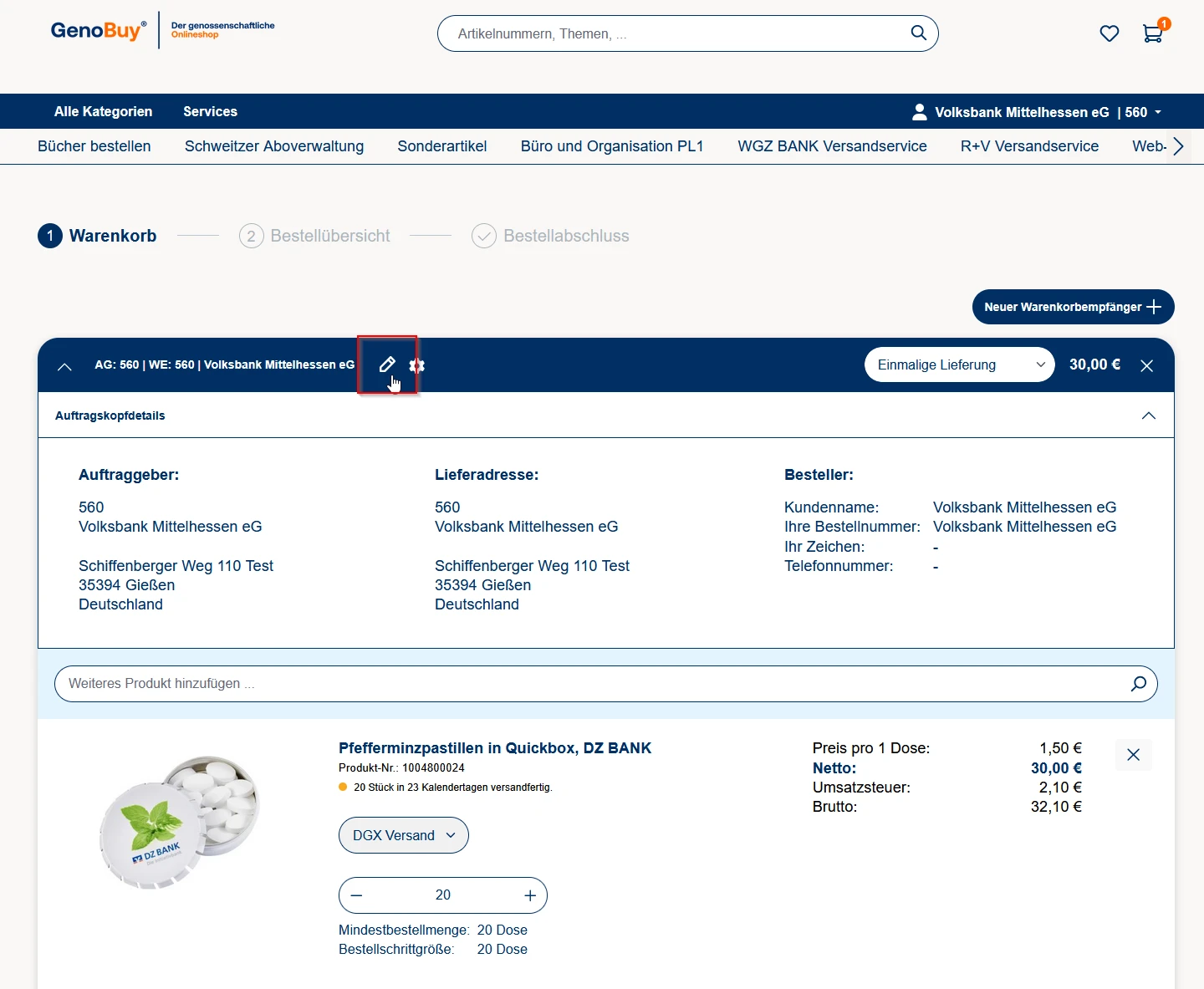
Task: Open the wishlist heart icon
Action: [x=1109, y=33]
